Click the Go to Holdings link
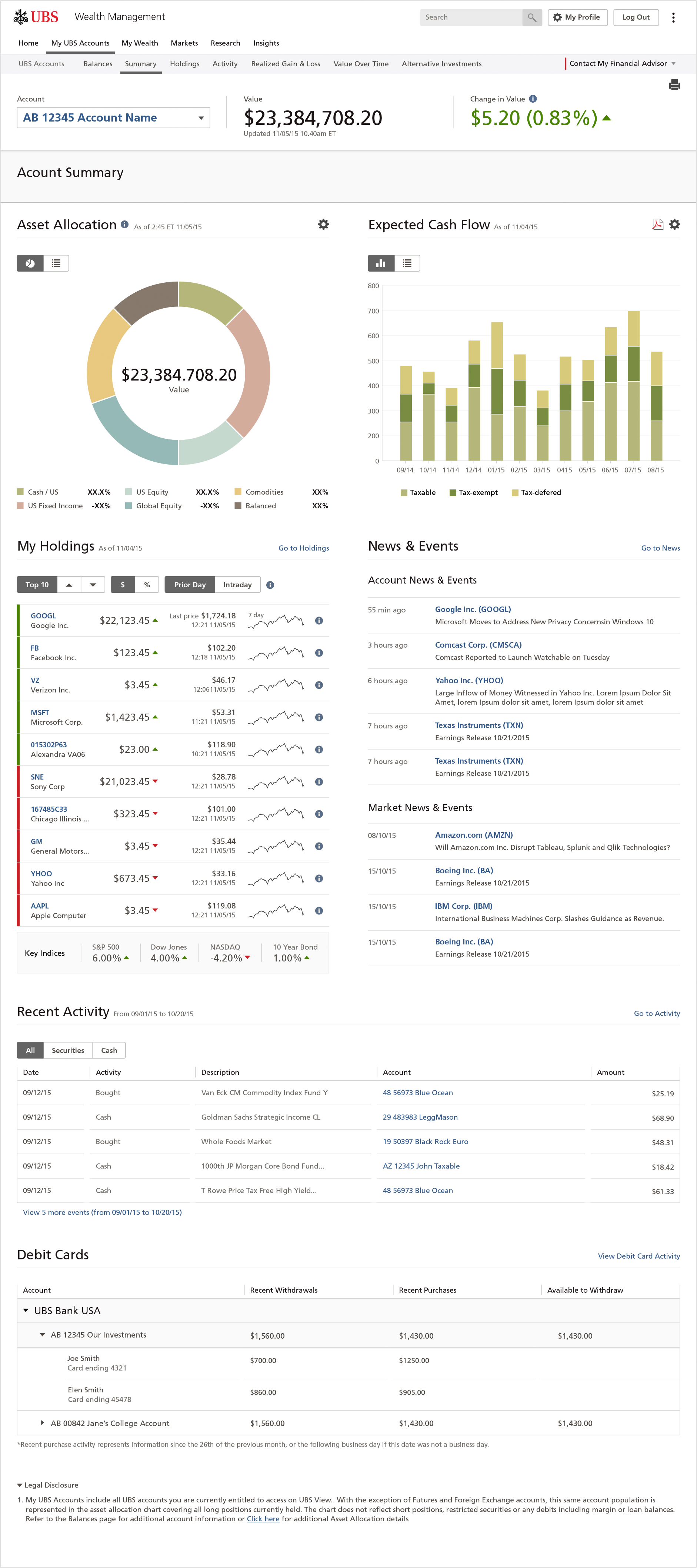The width and height of the screenshot is (697, 1568). point(303,548)
